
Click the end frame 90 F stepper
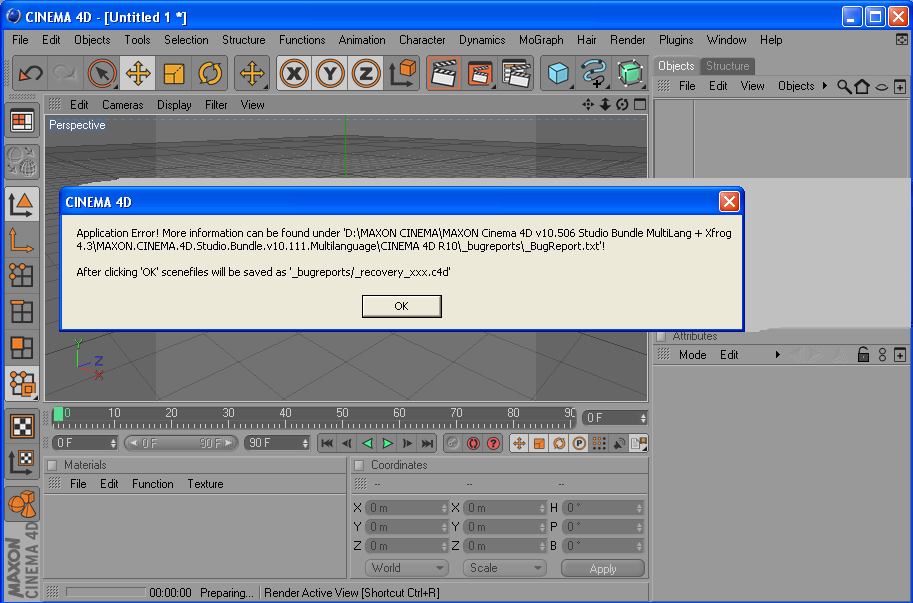click(306, 444)
